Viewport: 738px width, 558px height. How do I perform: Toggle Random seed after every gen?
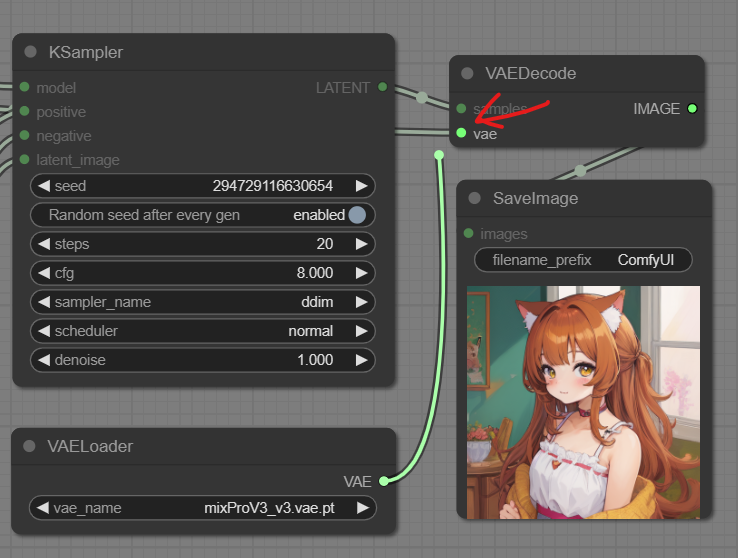tap(356, 215)
